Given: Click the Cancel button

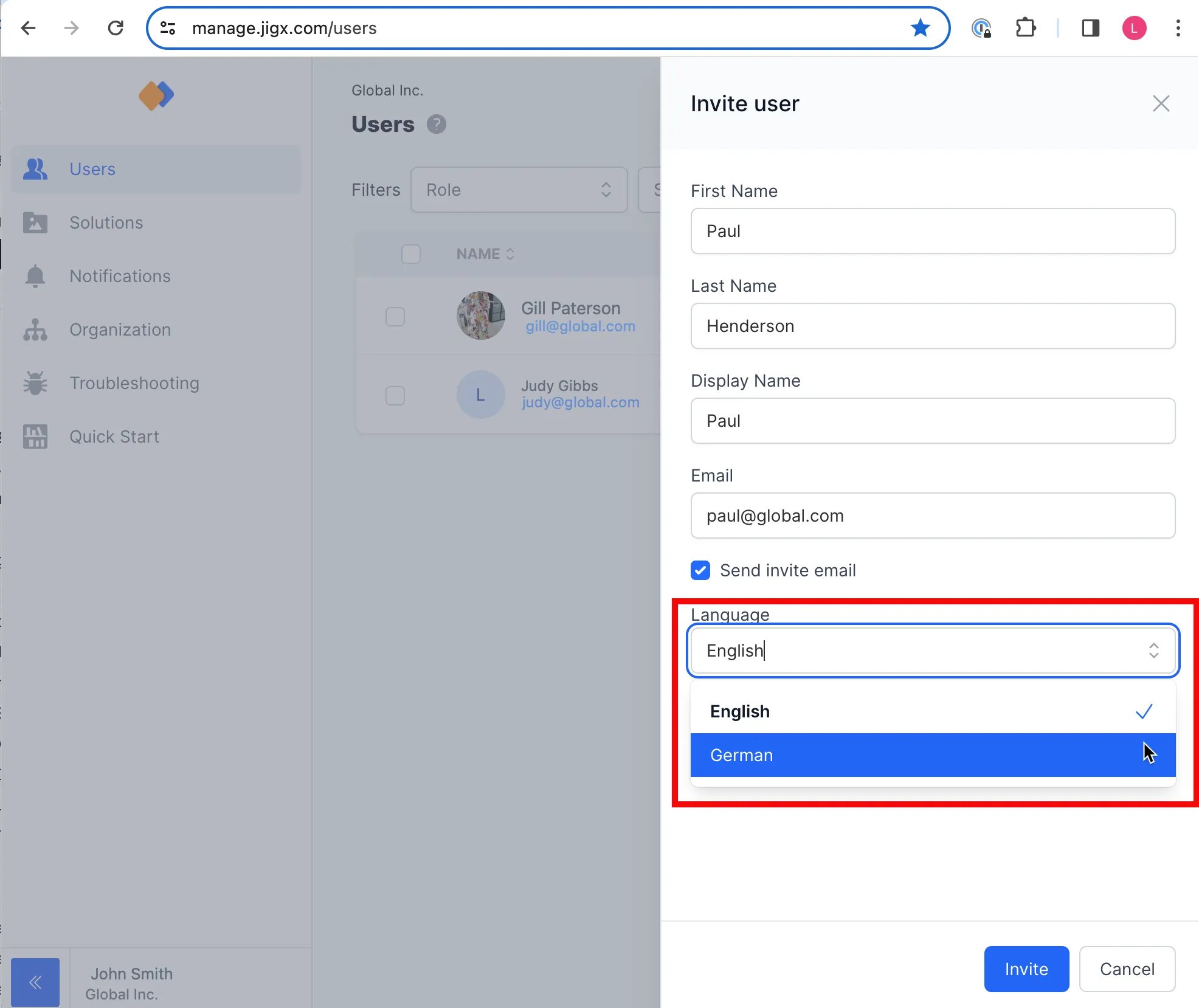Looking at the screenshot, I should coord(1127,968).
